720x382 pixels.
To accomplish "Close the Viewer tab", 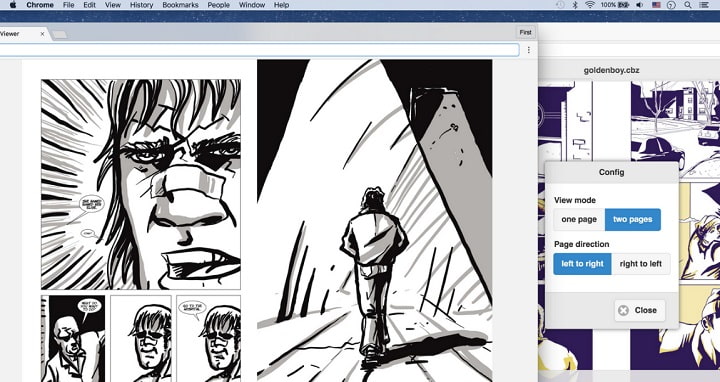I will coord(42,34).
